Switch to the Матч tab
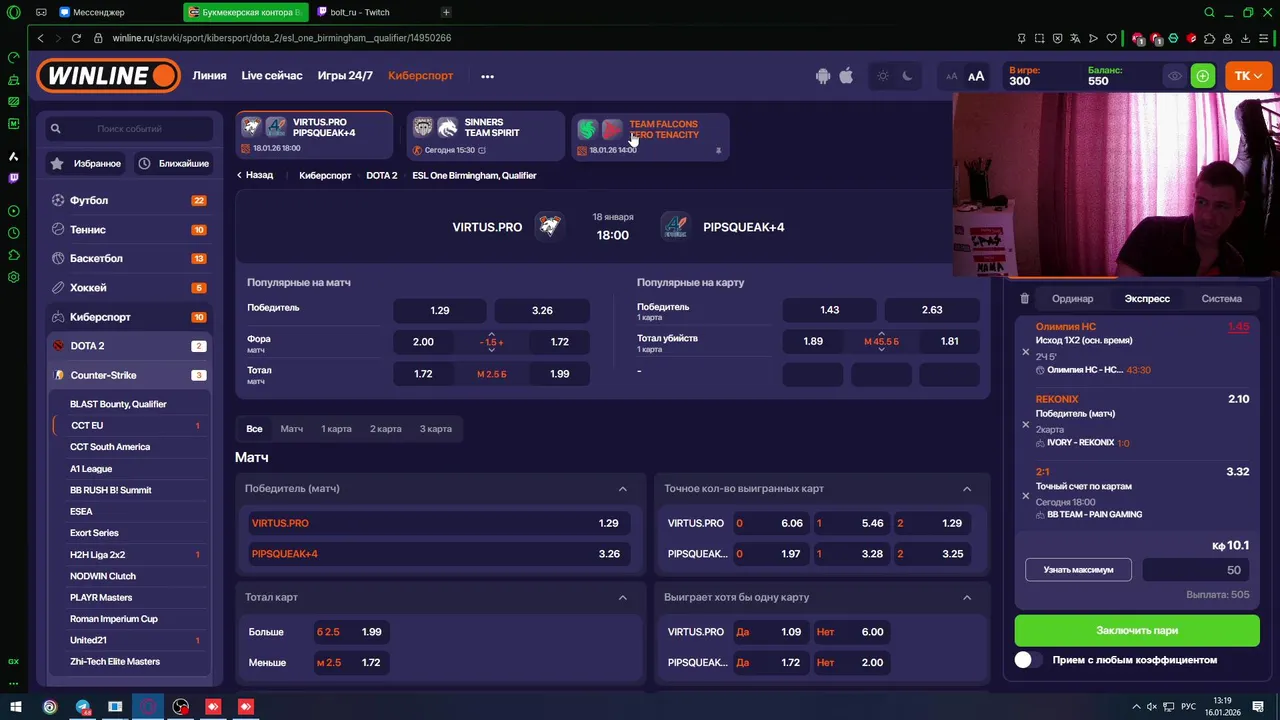 (291, 429)
